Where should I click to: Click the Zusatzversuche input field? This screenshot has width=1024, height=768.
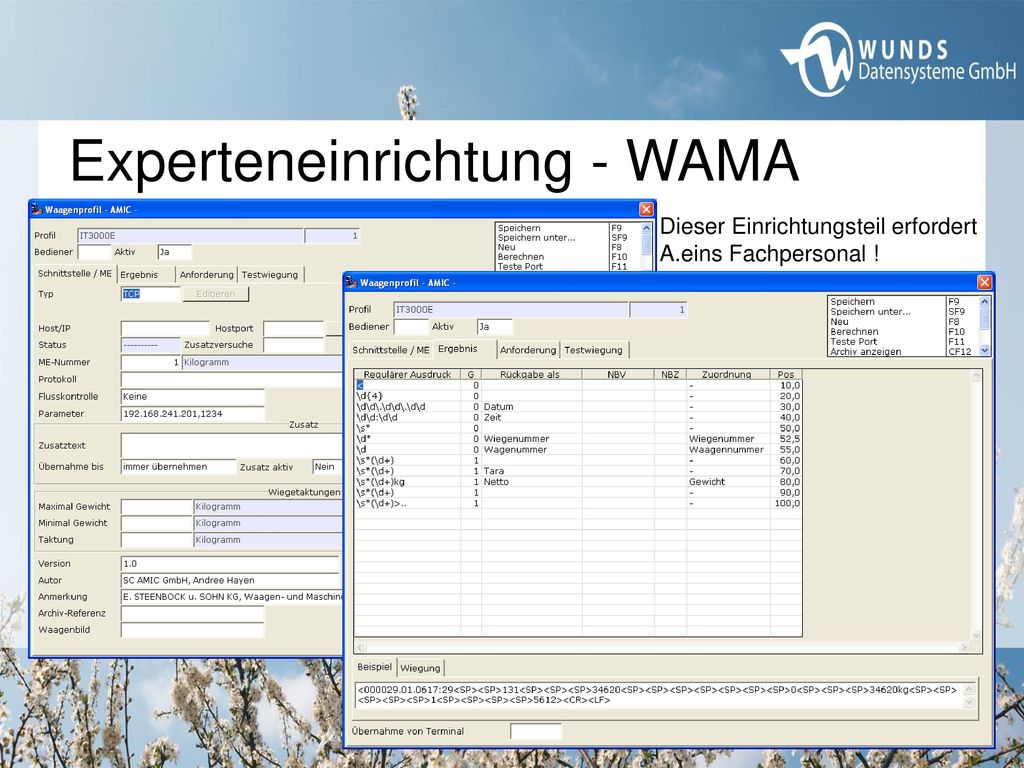tap(293, 345)
